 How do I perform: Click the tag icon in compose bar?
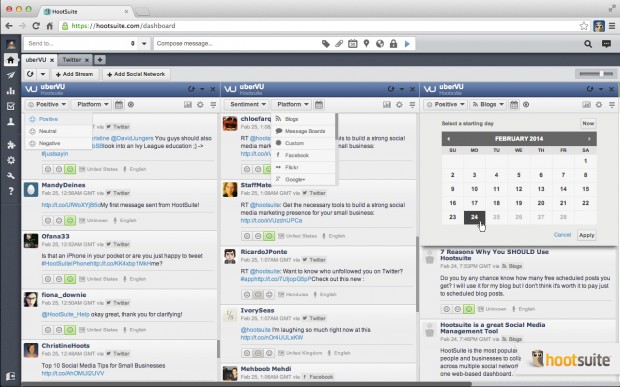[x=326, y=43]
